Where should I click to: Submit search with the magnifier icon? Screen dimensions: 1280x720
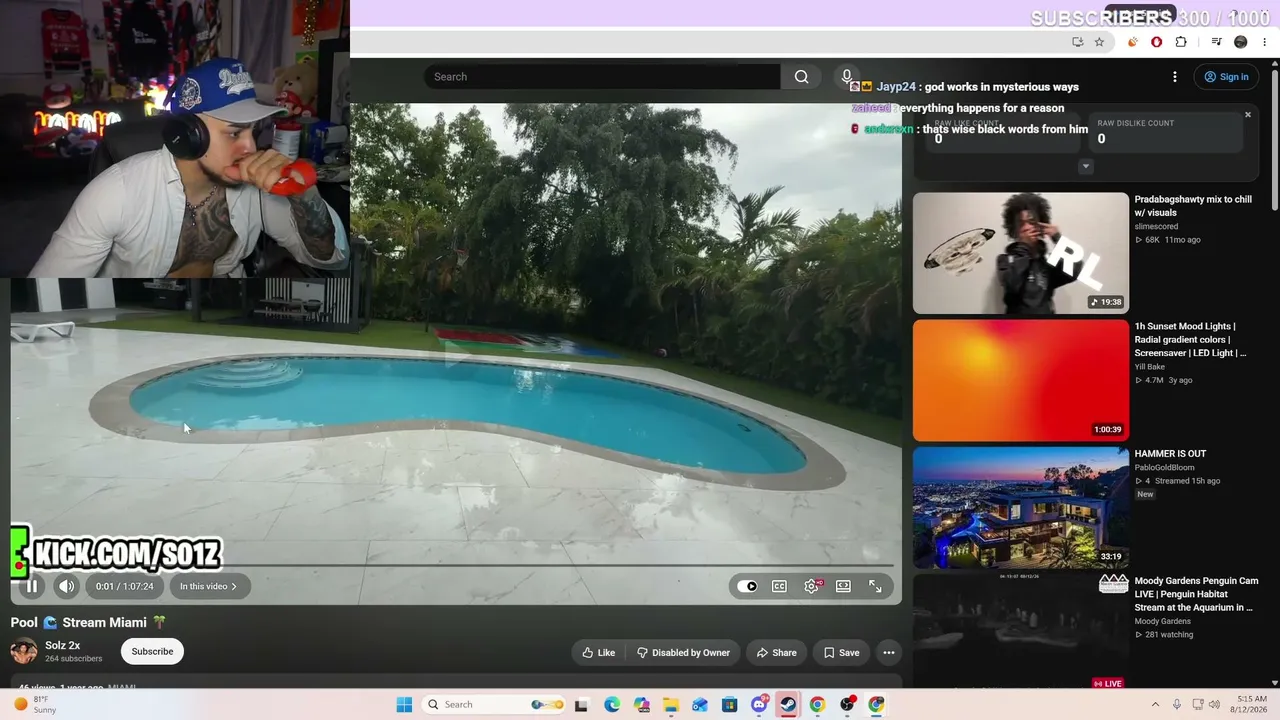pyautogui.click(x=801, y=77)
